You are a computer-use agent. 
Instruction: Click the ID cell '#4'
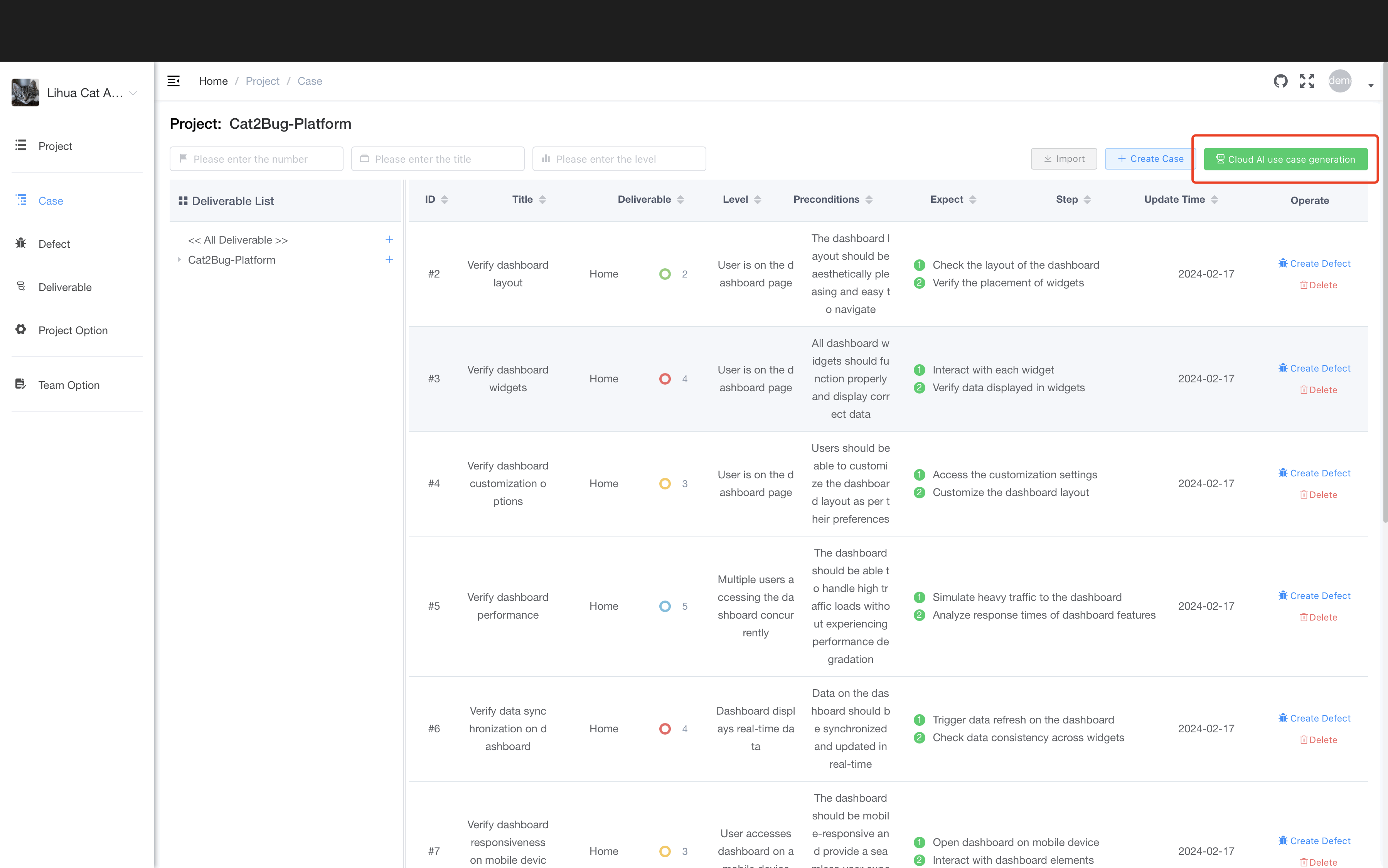coord(434,484)
